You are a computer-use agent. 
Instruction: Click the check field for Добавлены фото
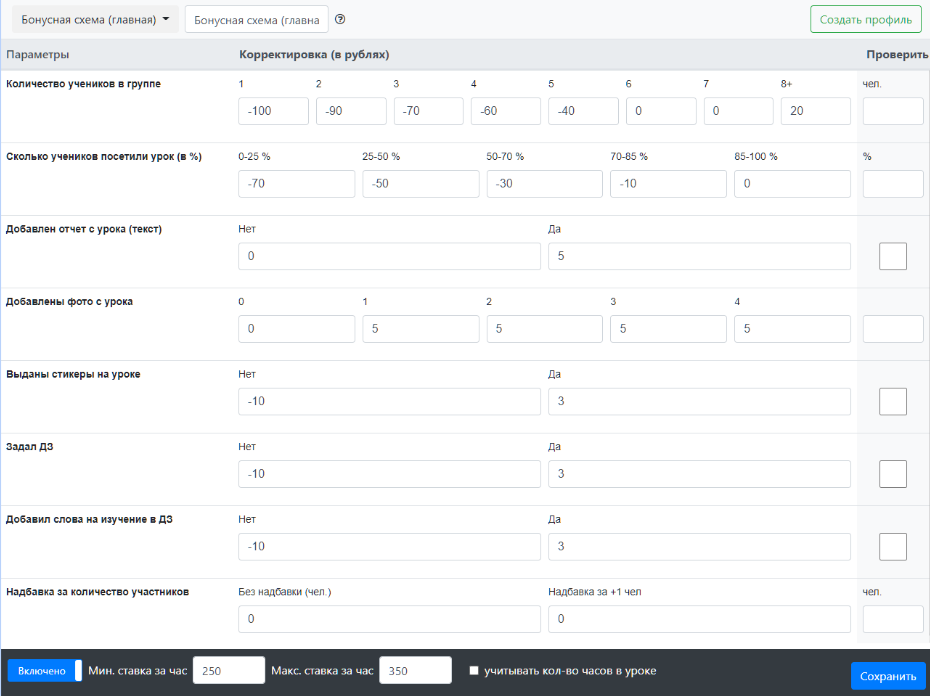pos(893,329)
